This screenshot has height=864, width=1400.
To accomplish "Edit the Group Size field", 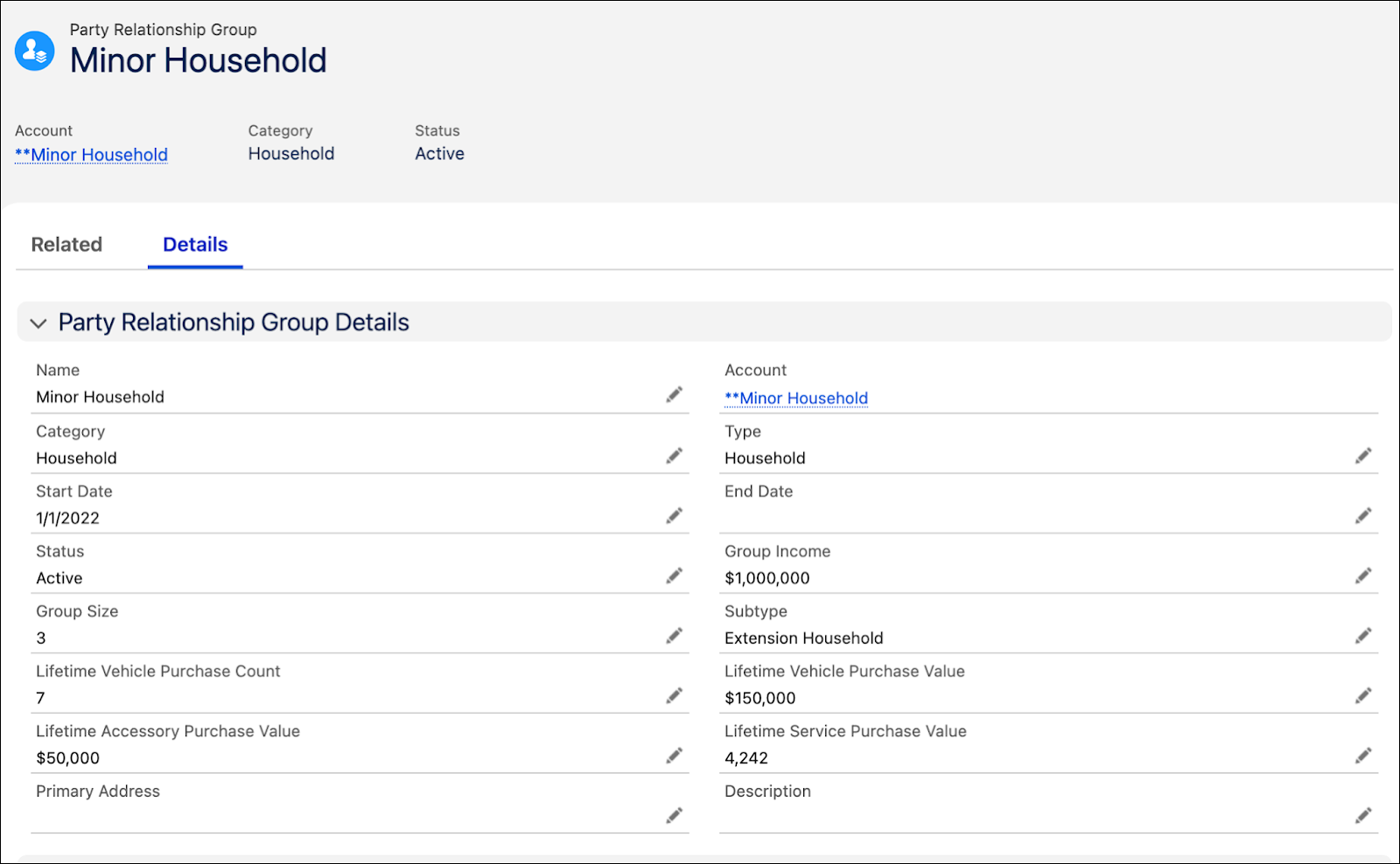I will click(x=674, y=635).
